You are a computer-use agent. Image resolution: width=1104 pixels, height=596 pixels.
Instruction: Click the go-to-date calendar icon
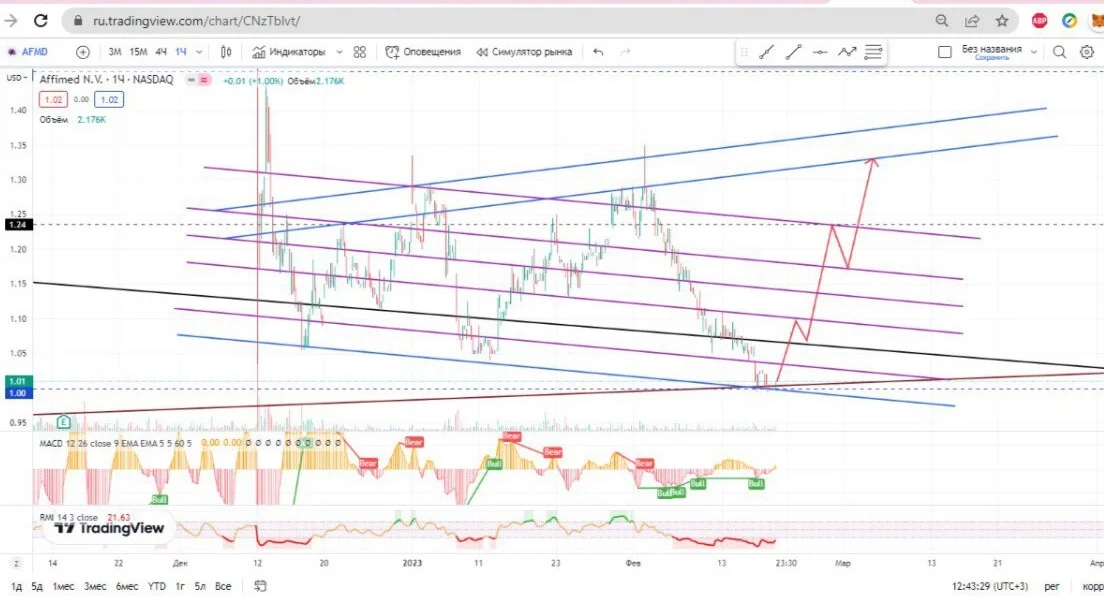click(261, 585)
